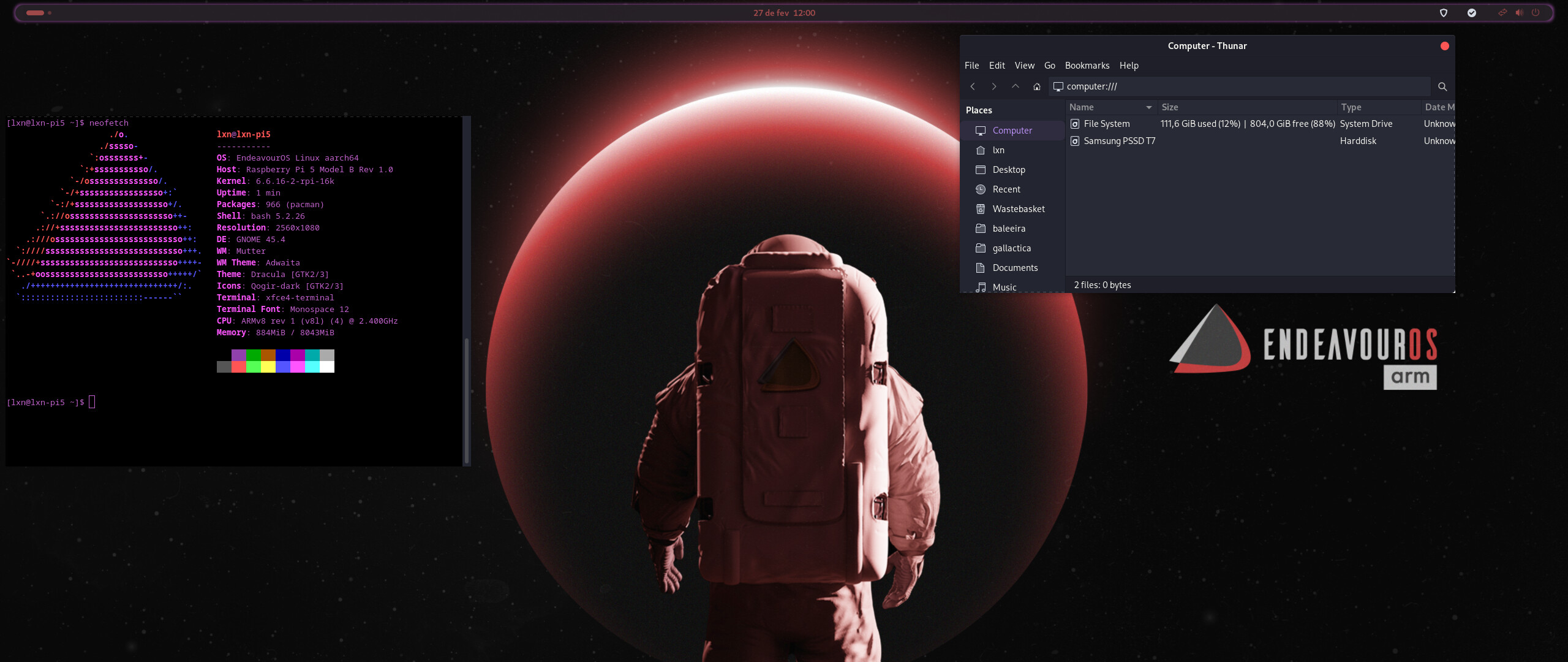This screenshot has width=1568, height=662.
Task: Click the 'Packages: 966 (pacman)' line
Action: pos(270,204)
